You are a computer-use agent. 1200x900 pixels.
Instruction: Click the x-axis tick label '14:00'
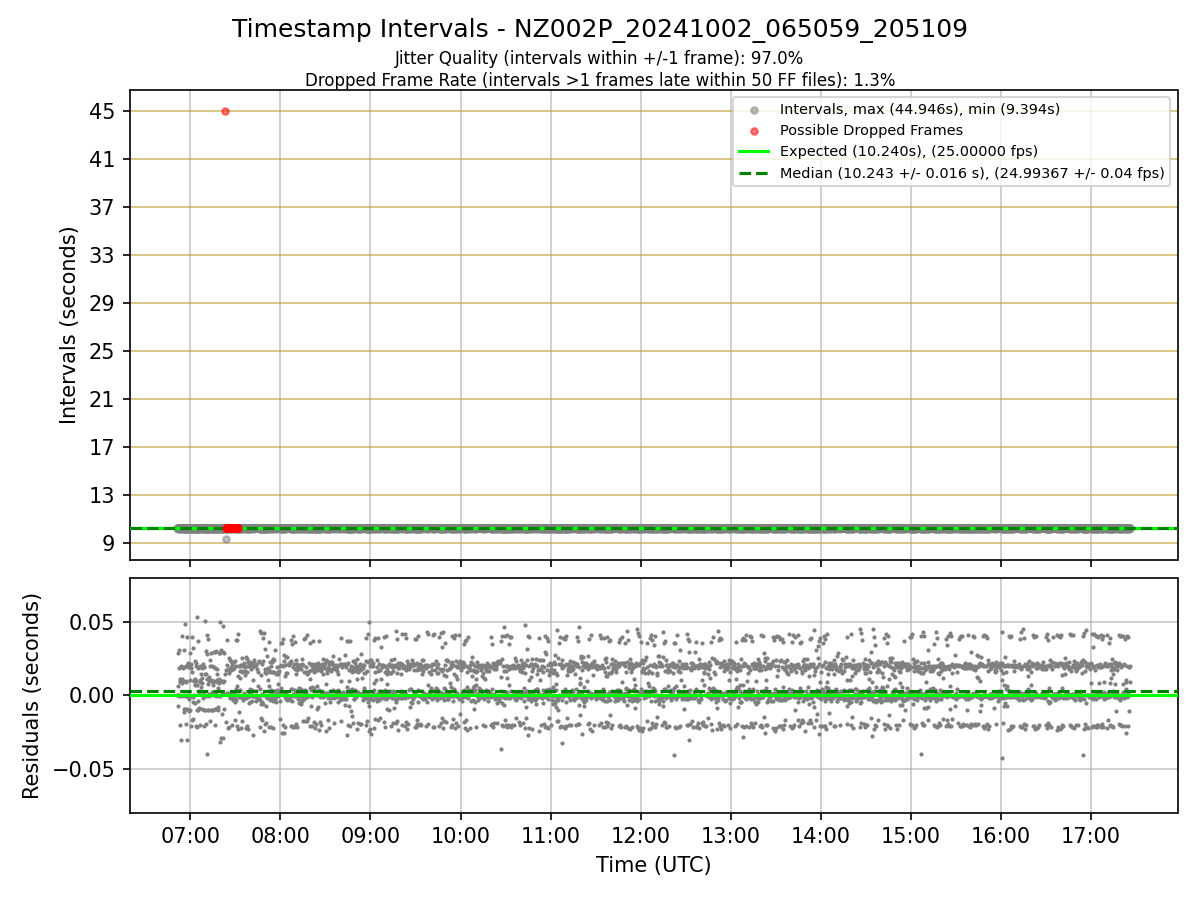[820, 834]
